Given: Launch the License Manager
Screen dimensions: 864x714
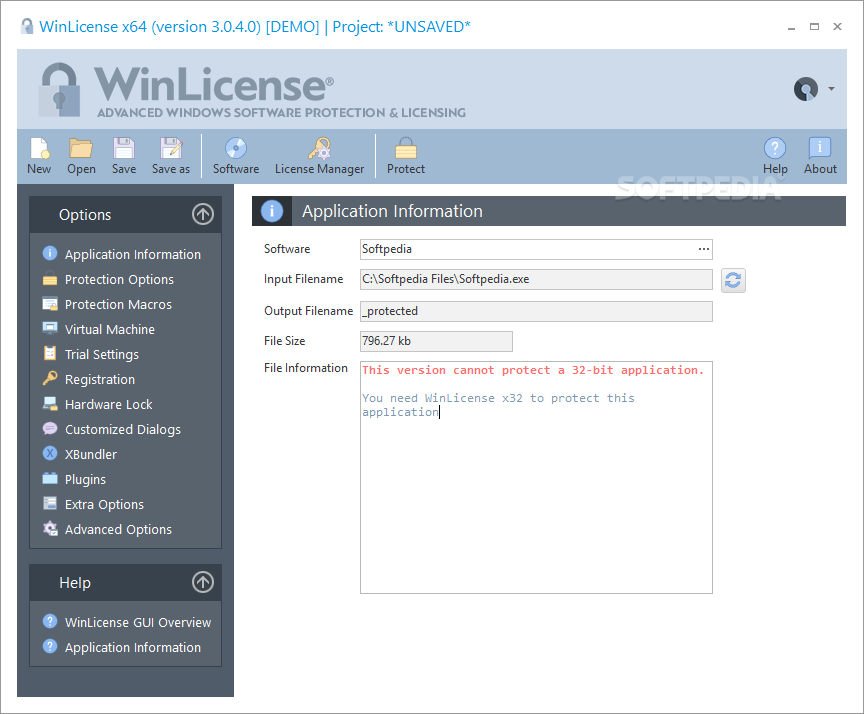Looking at the screenshot, I should pyautogui.click(x=320, y=156).
